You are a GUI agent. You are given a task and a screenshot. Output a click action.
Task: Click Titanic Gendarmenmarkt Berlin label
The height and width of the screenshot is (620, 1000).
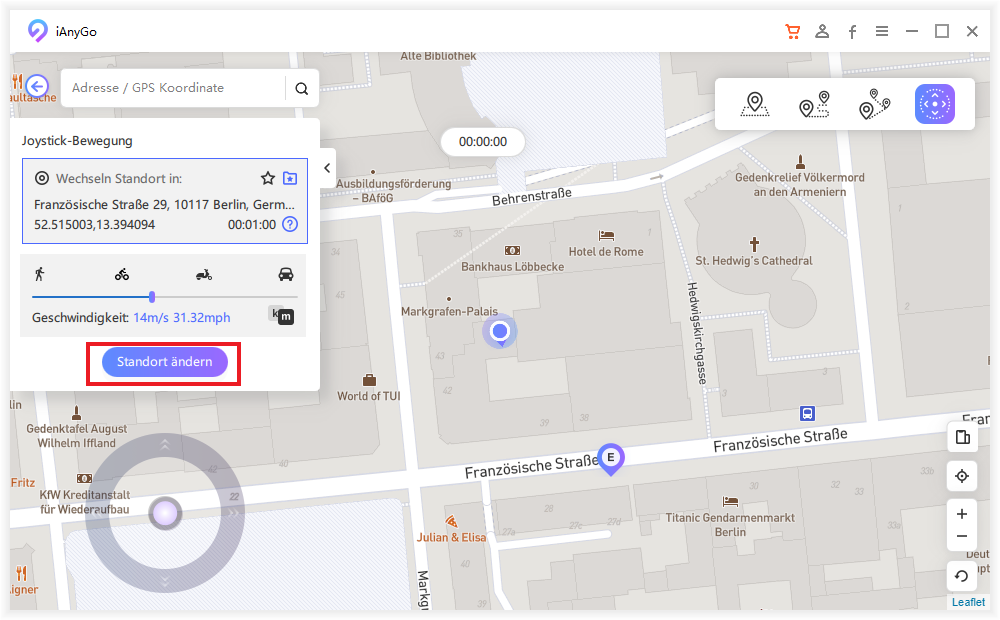click(x=730, y=525)
